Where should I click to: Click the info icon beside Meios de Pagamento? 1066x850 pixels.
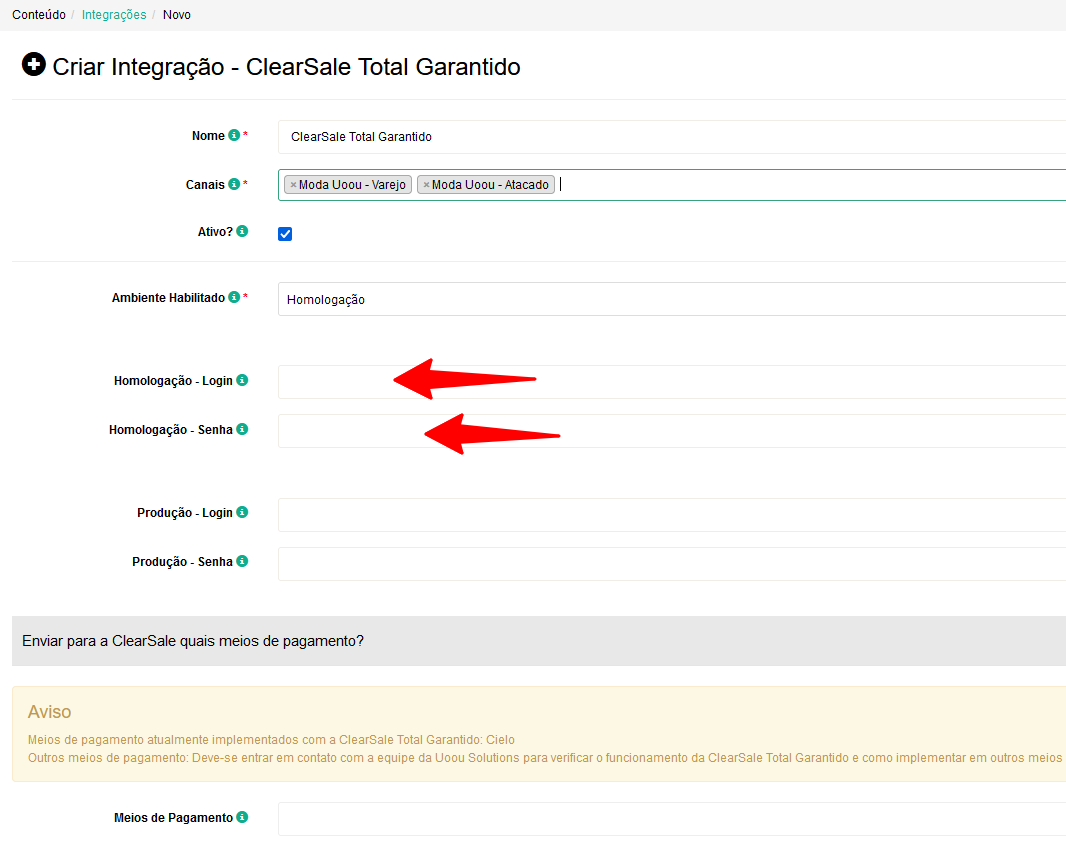242,817
